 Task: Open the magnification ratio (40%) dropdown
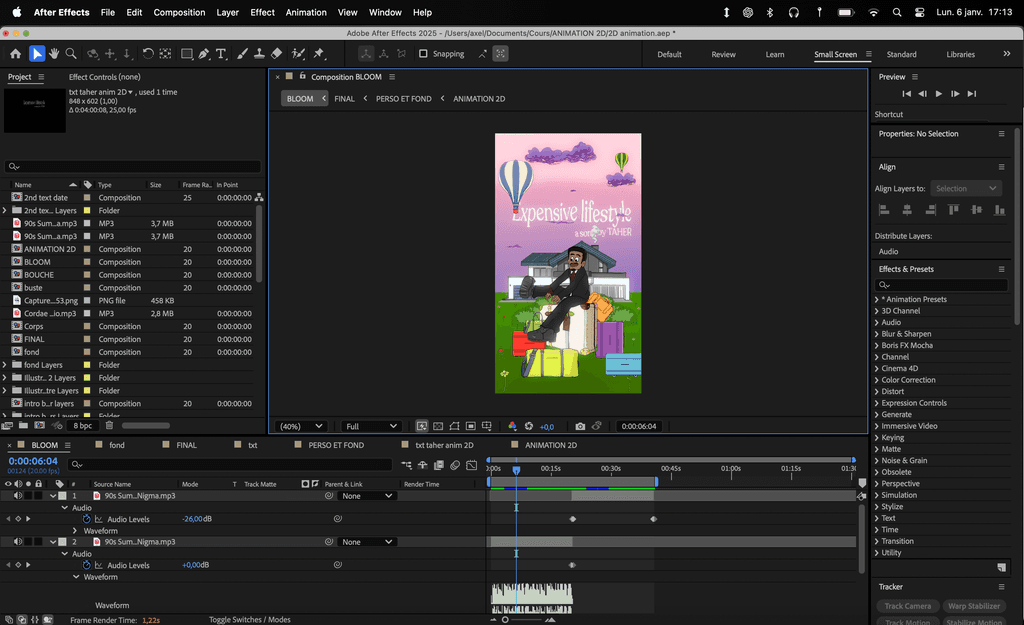click(x=301, y=426)
